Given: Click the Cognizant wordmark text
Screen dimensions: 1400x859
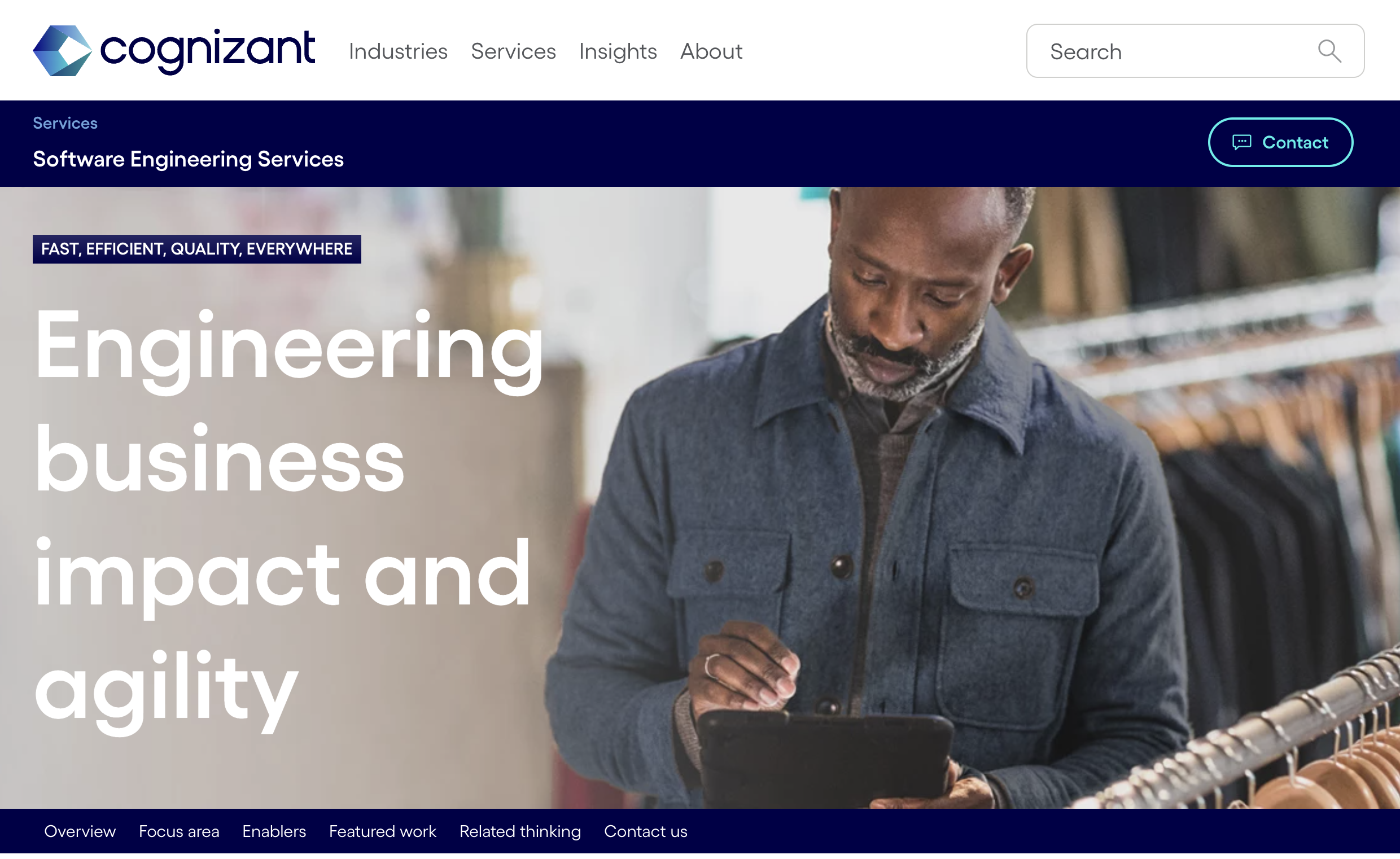Looking at the screenshot, I should 207,51.
